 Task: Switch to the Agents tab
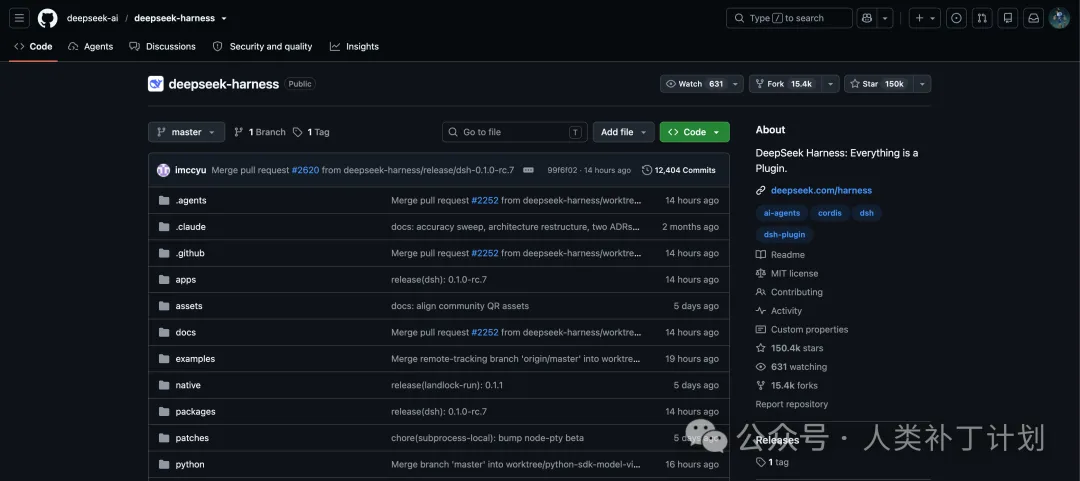click(90, 47)
